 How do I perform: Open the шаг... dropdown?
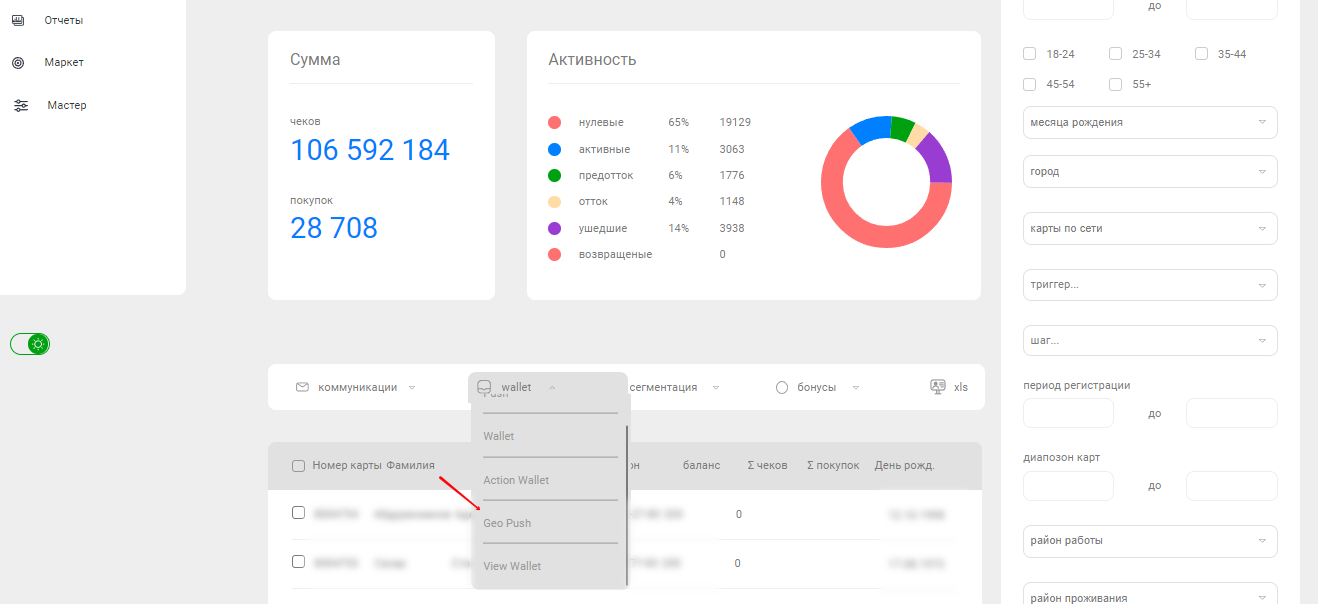1151,341
